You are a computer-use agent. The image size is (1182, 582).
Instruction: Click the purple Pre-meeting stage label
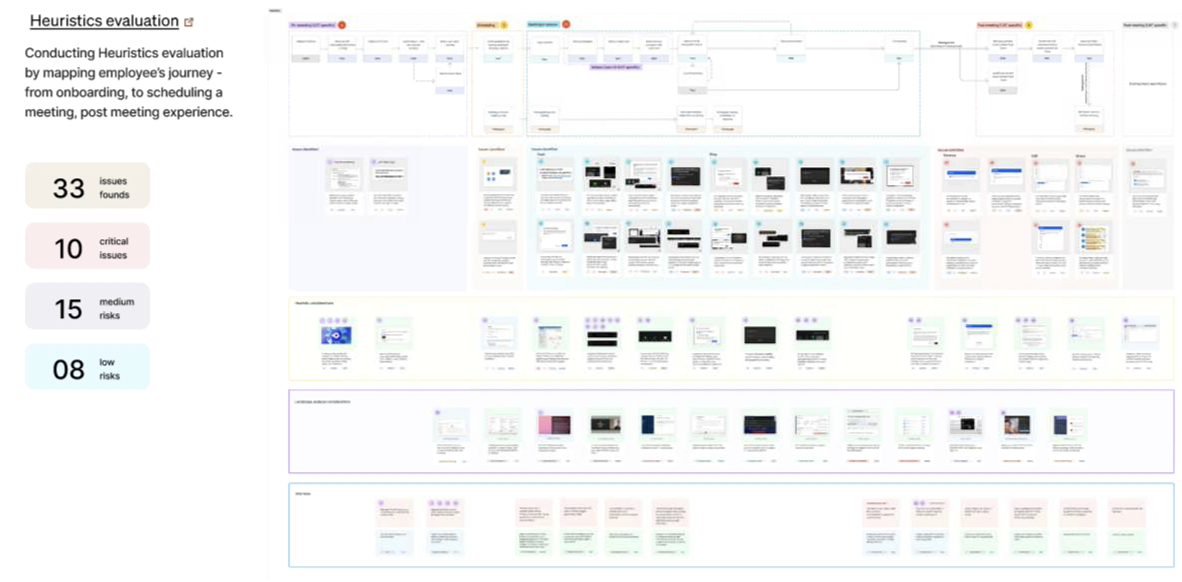tap(312, 24)
